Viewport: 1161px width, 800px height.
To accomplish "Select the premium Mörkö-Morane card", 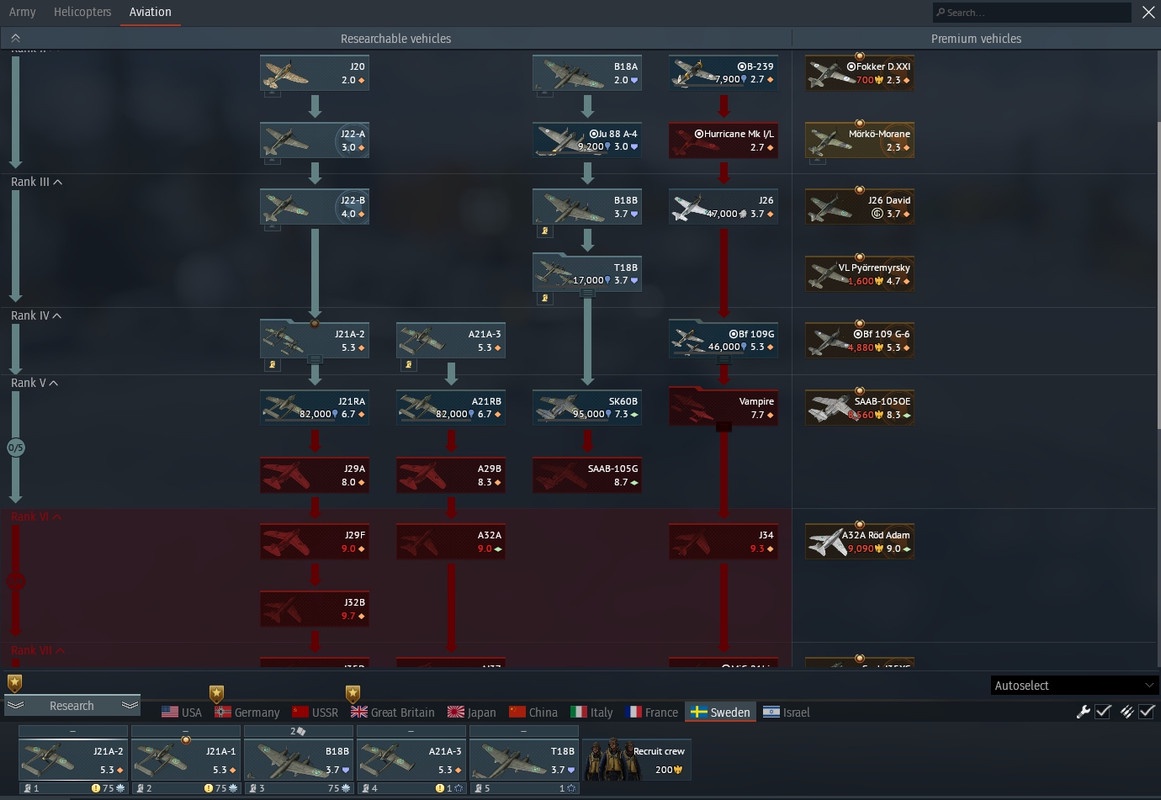I will point(860,140).
